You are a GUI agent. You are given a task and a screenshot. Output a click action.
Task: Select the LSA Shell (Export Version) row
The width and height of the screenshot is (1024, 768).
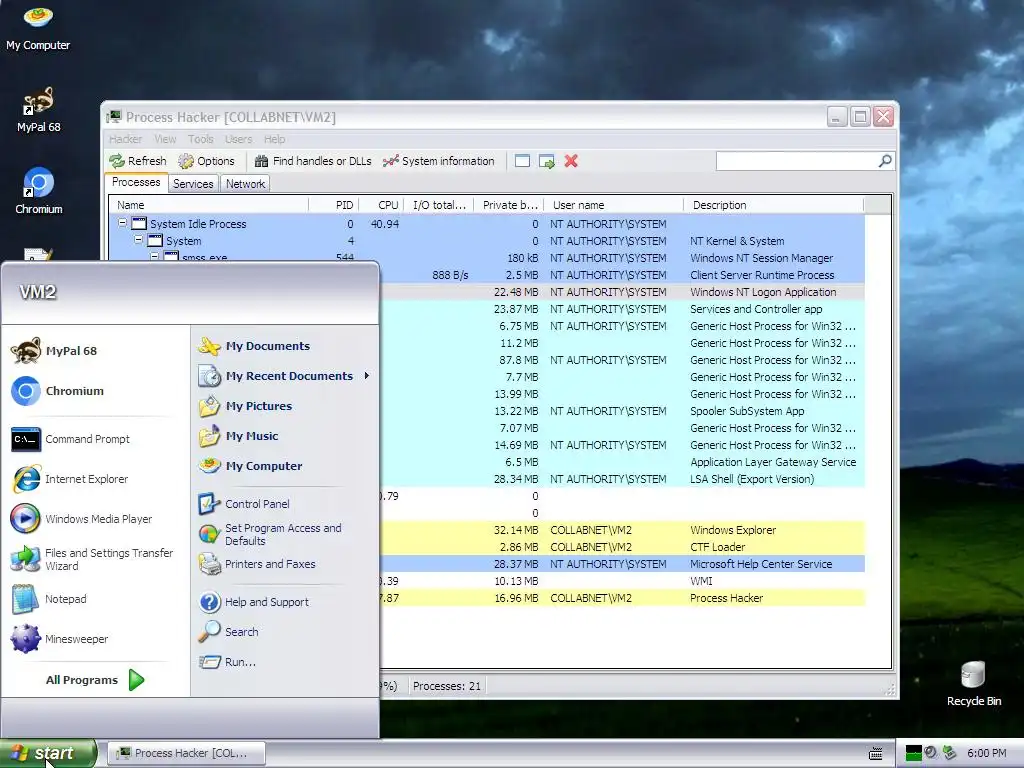tap(622, 479)
